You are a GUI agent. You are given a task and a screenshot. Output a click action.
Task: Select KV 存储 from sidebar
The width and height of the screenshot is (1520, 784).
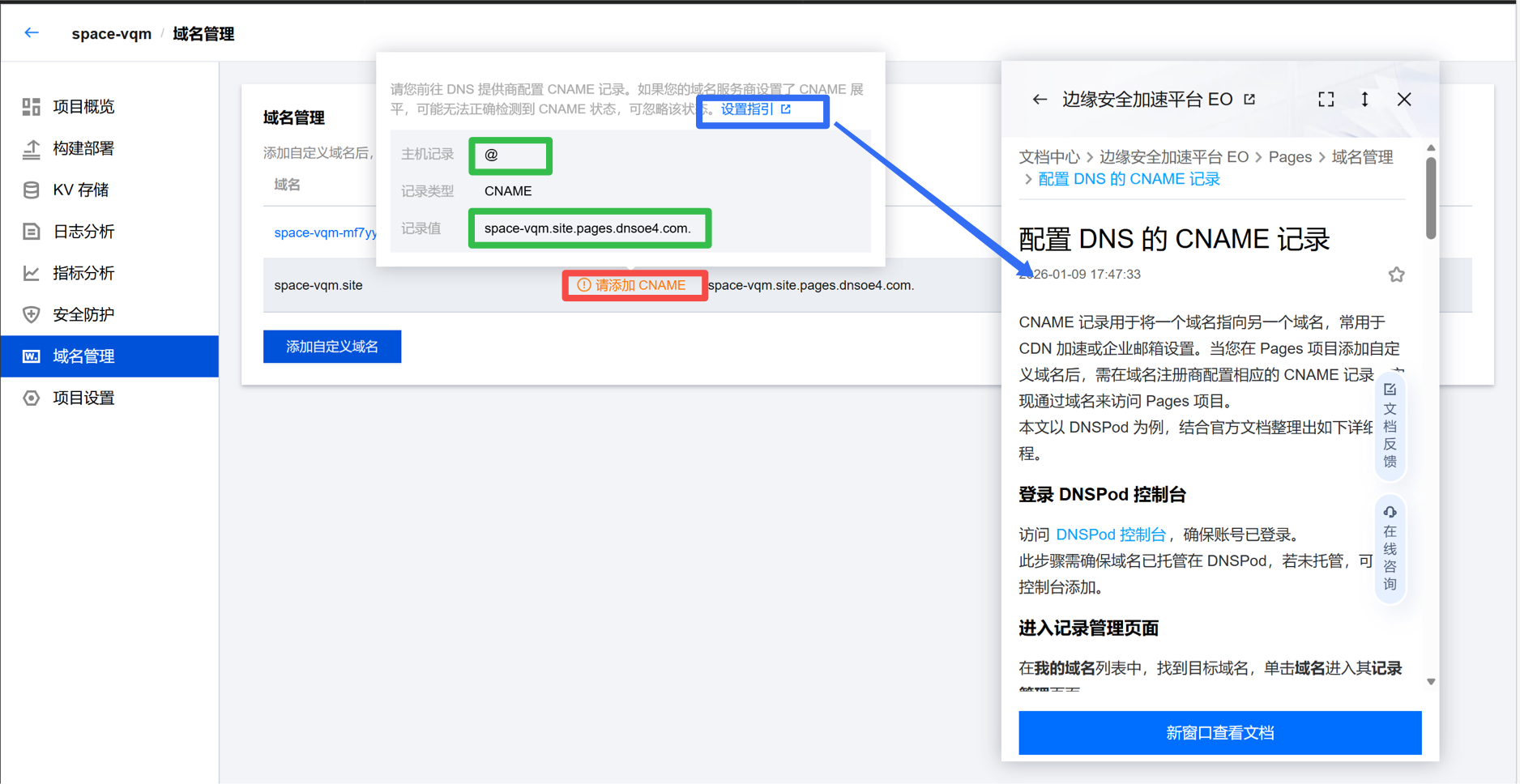pos(80,190)
